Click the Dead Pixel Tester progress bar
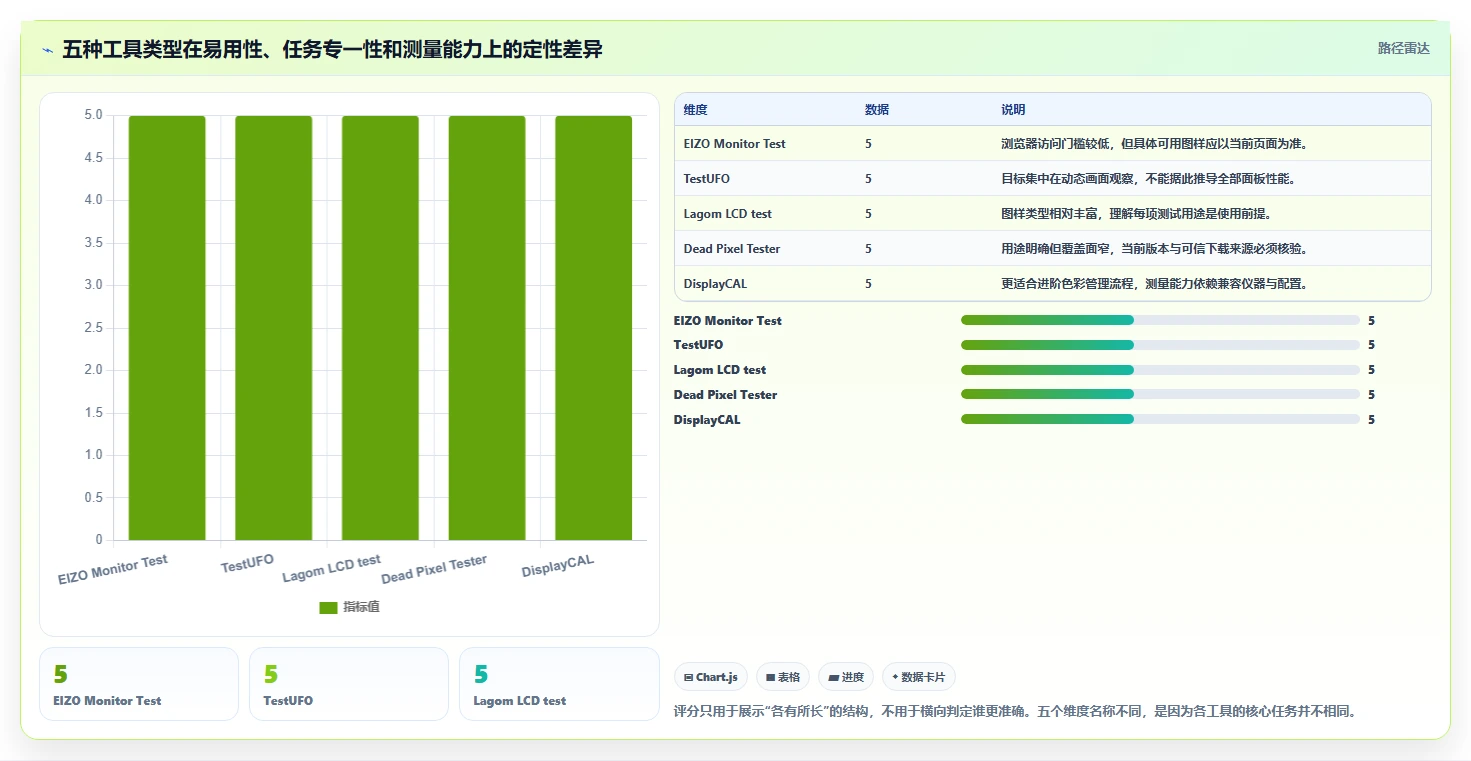 pos(1160,395)
